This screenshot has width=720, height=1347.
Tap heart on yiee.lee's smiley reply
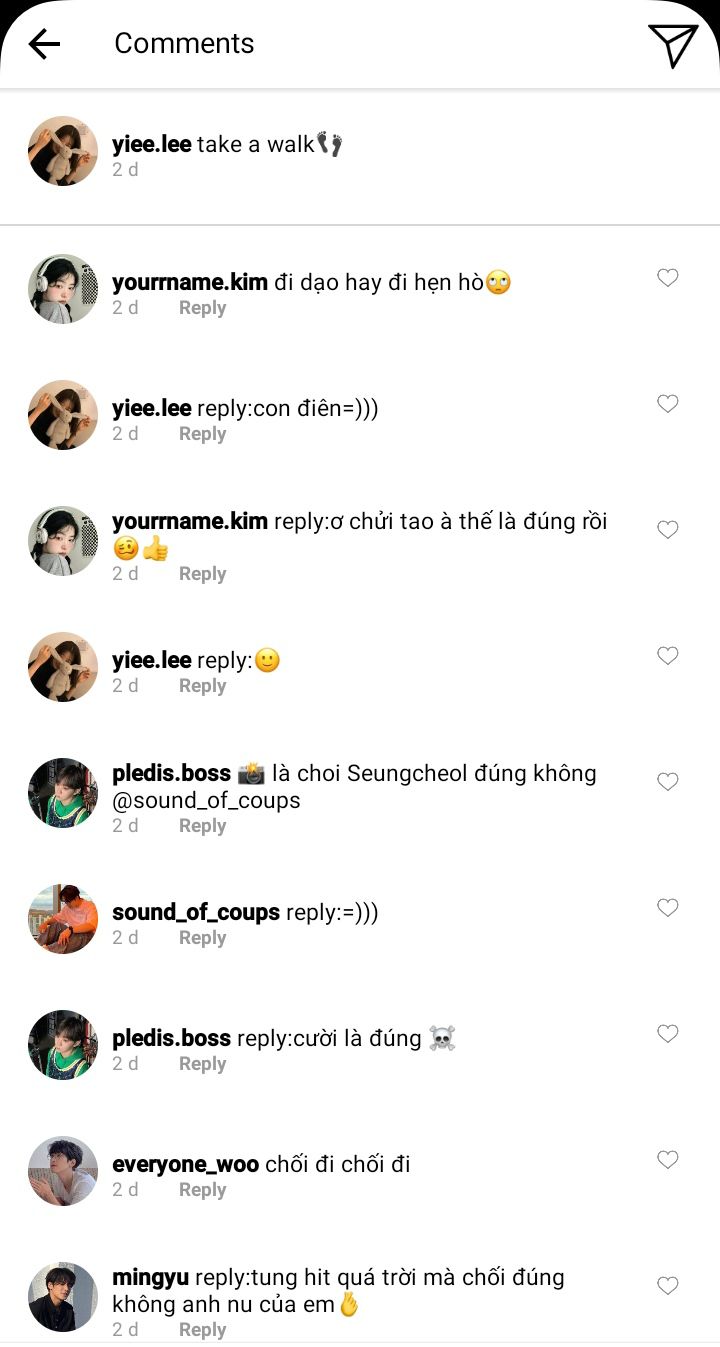[x=667, y=656]
